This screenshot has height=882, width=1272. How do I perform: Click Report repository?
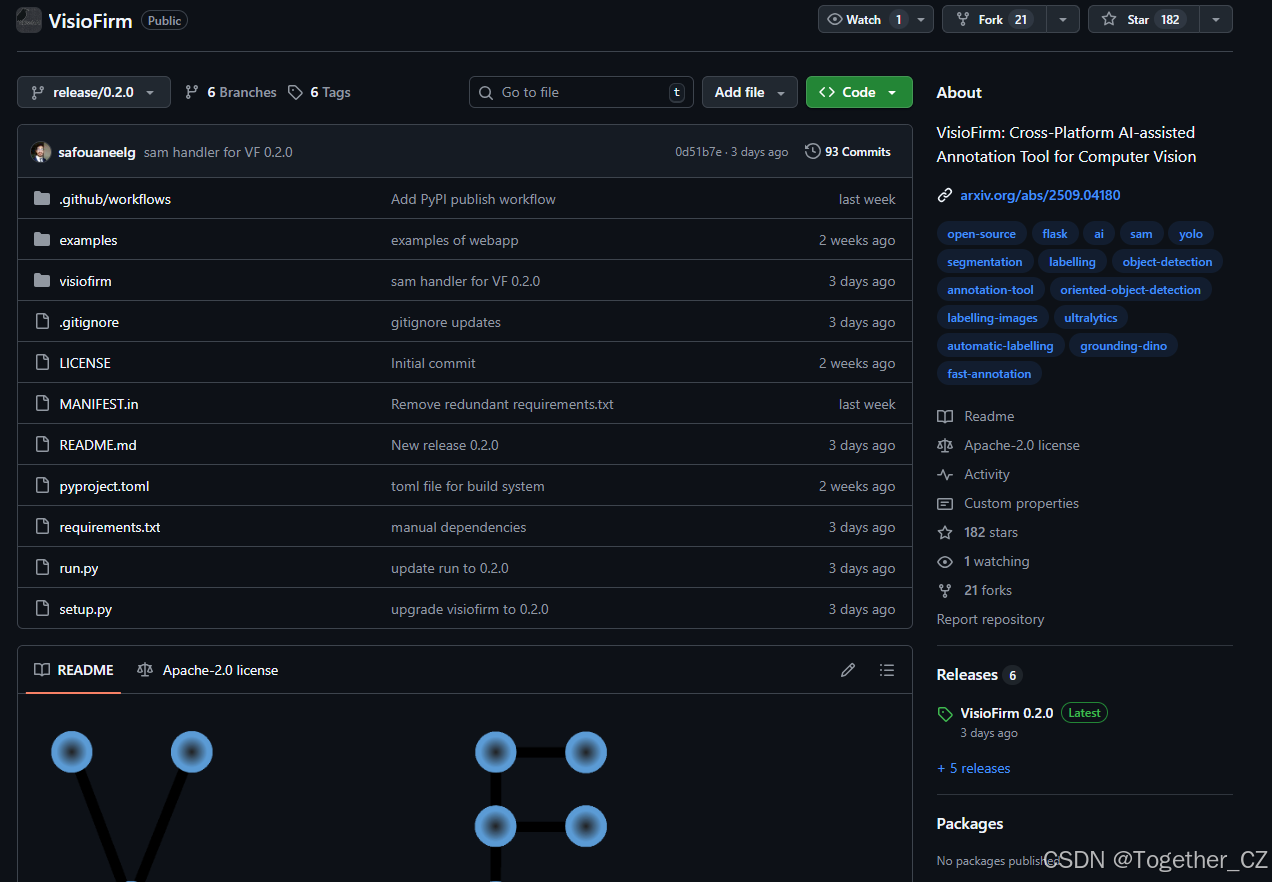(990, 619)
